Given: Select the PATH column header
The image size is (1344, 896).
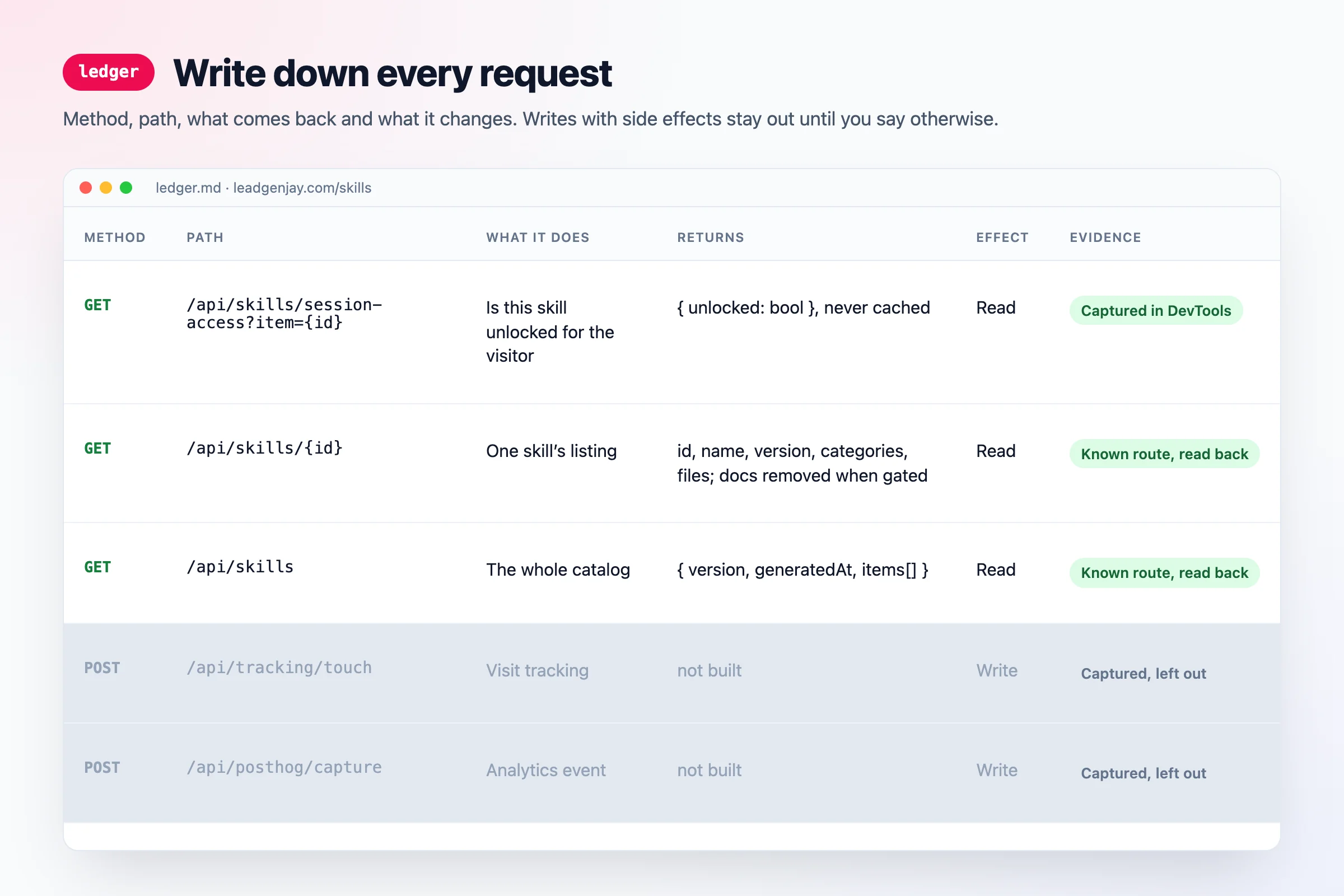Looking at the screenshot, I should (x=205, y=237).
